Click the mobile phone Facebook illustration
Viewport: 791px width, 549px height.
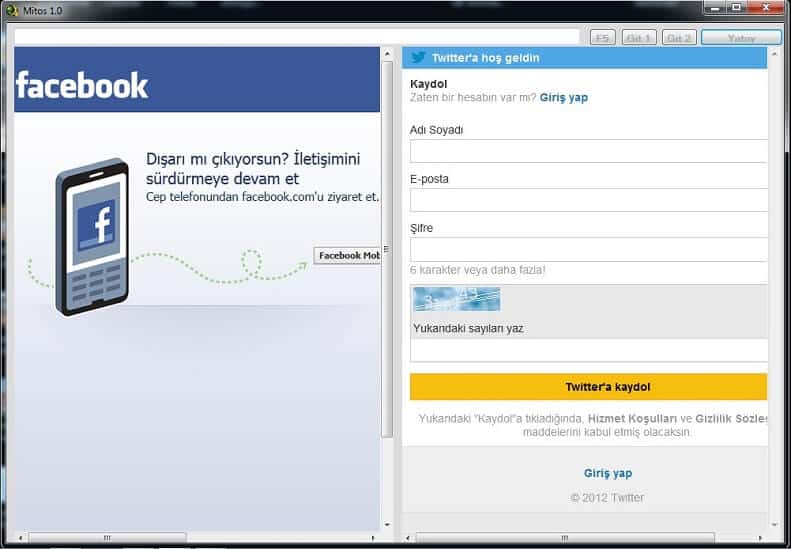(93, 236)
